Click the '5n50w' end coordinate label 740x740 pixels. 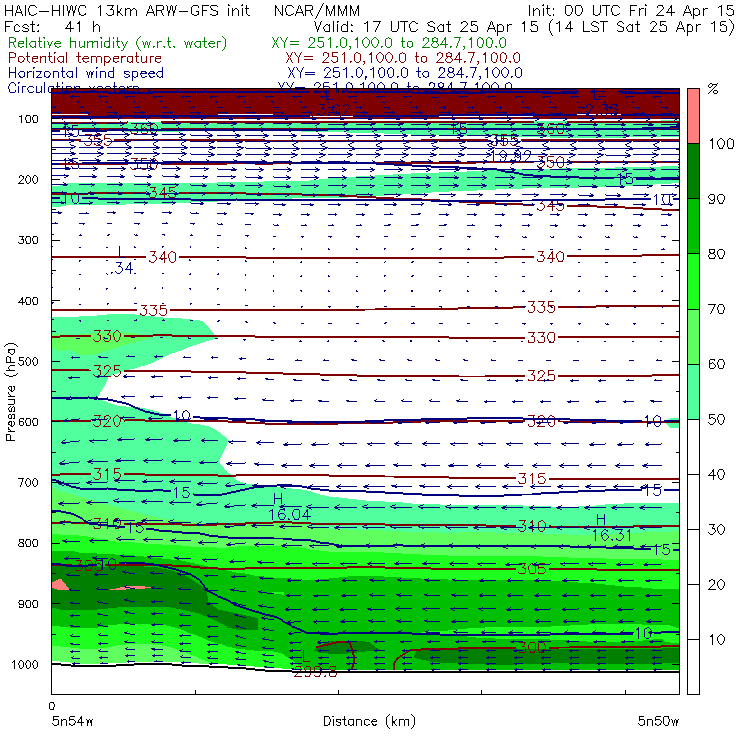point(658,722)
